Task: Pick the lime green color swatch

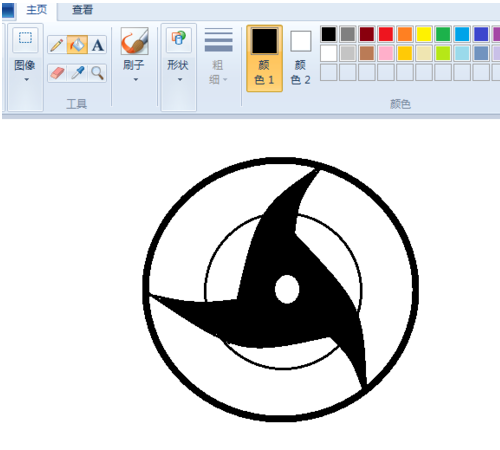Action: pos(443,53)
